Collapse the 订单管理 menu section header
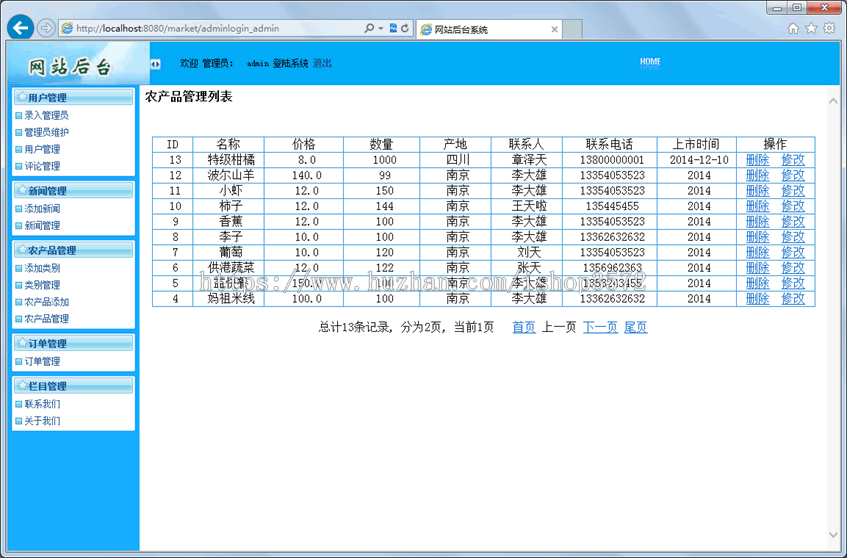The width and height of the screenshot is (847, 558). [73, 344]
